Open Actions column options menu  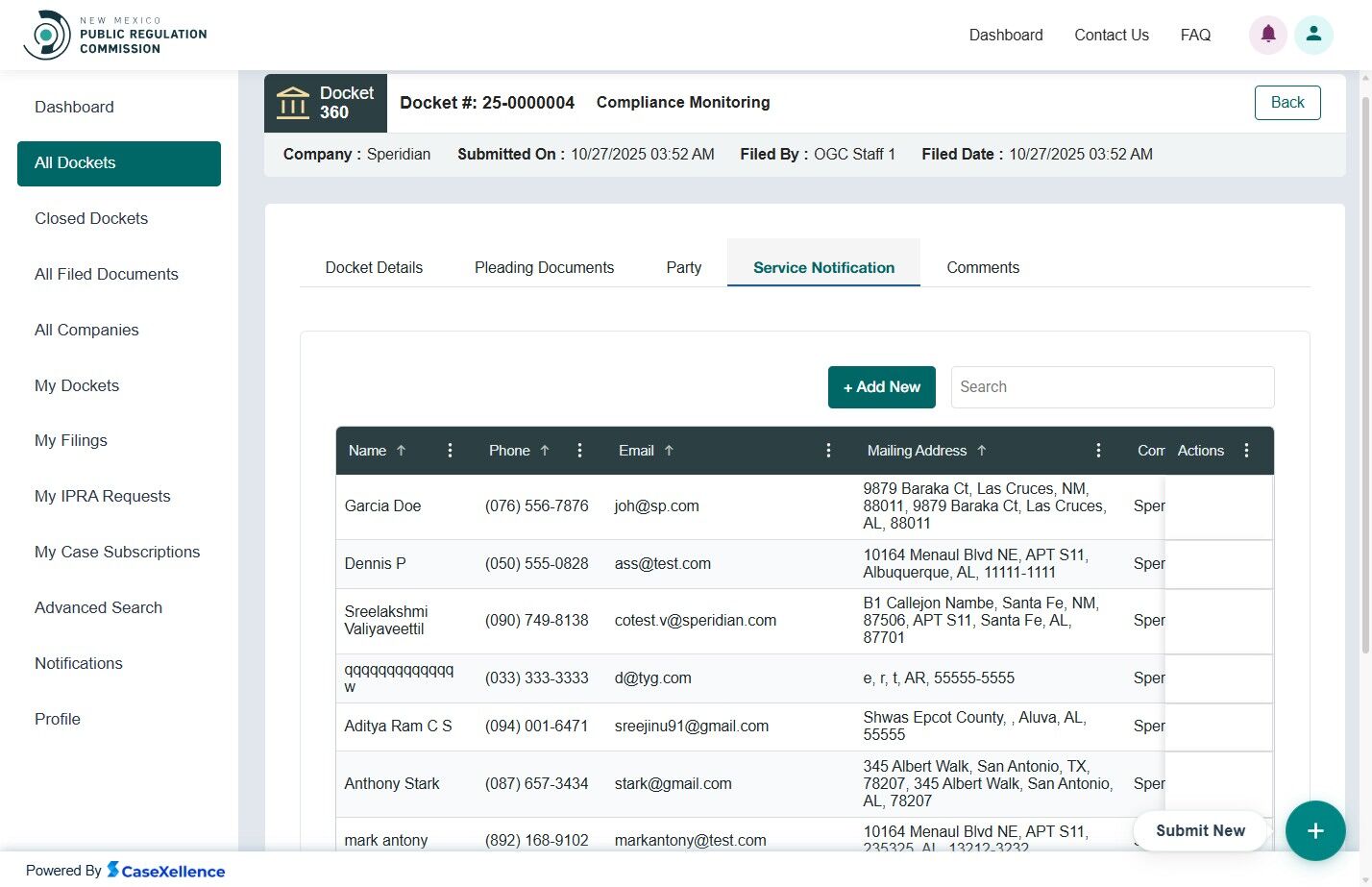[1246, 451]
